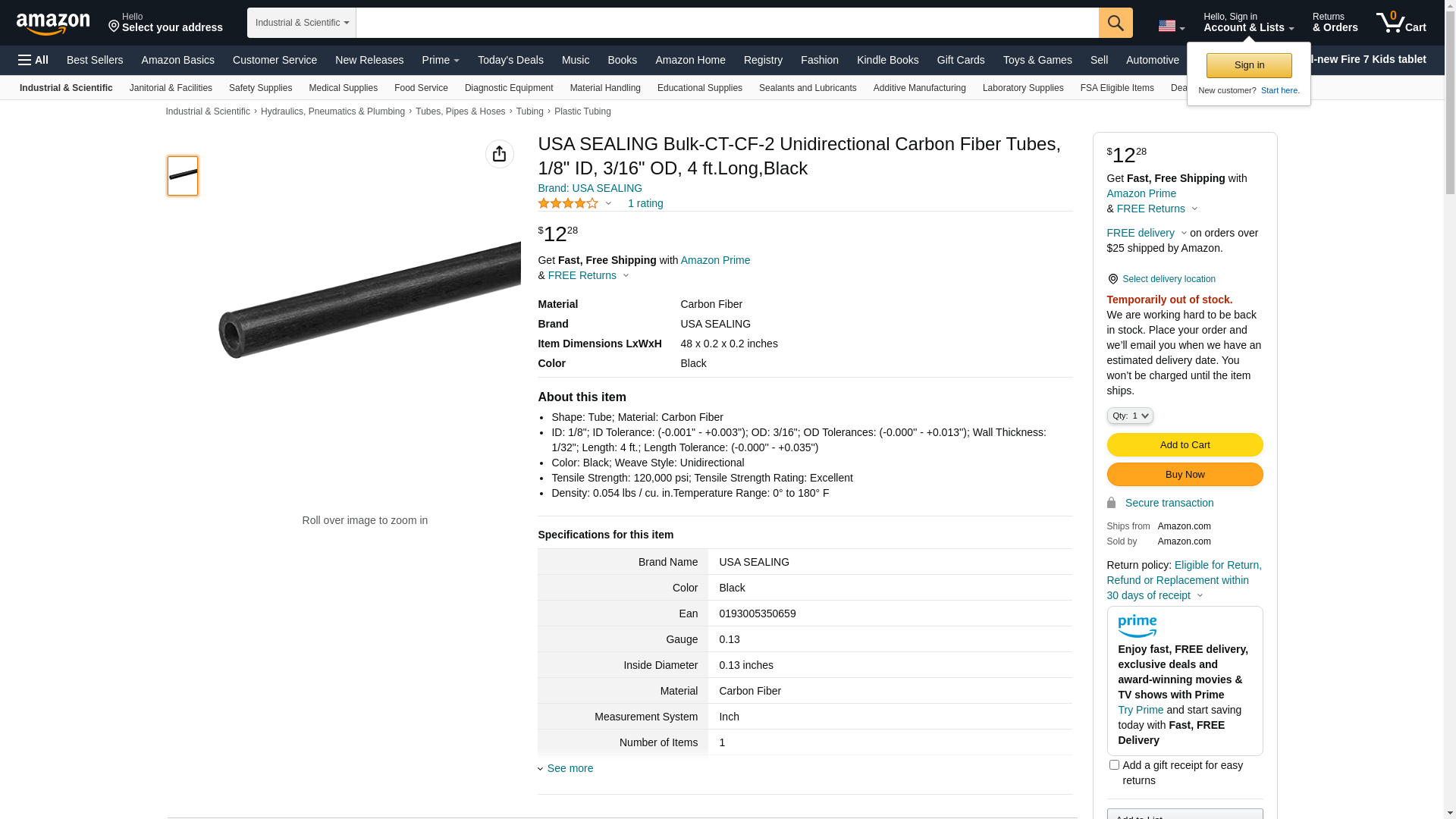The height and width of the screenshot is (819, 1456).
Task: Click the star rating icons
Action: [568, 203]
